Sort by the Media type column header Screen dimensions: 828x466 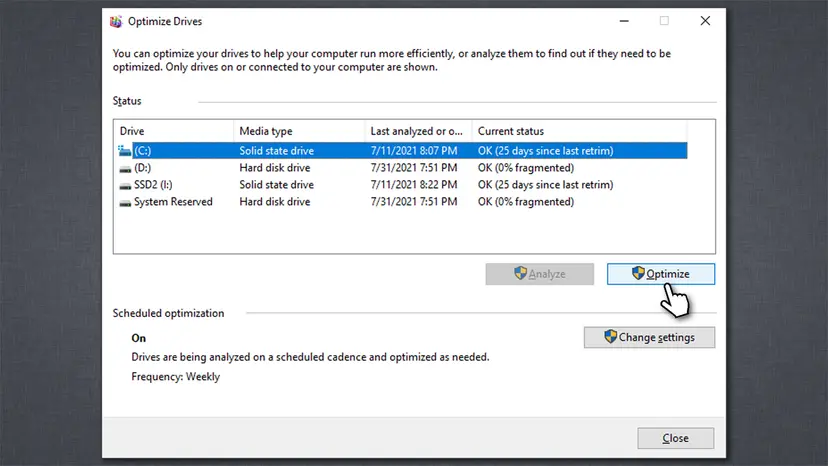(x=299, y=131)
